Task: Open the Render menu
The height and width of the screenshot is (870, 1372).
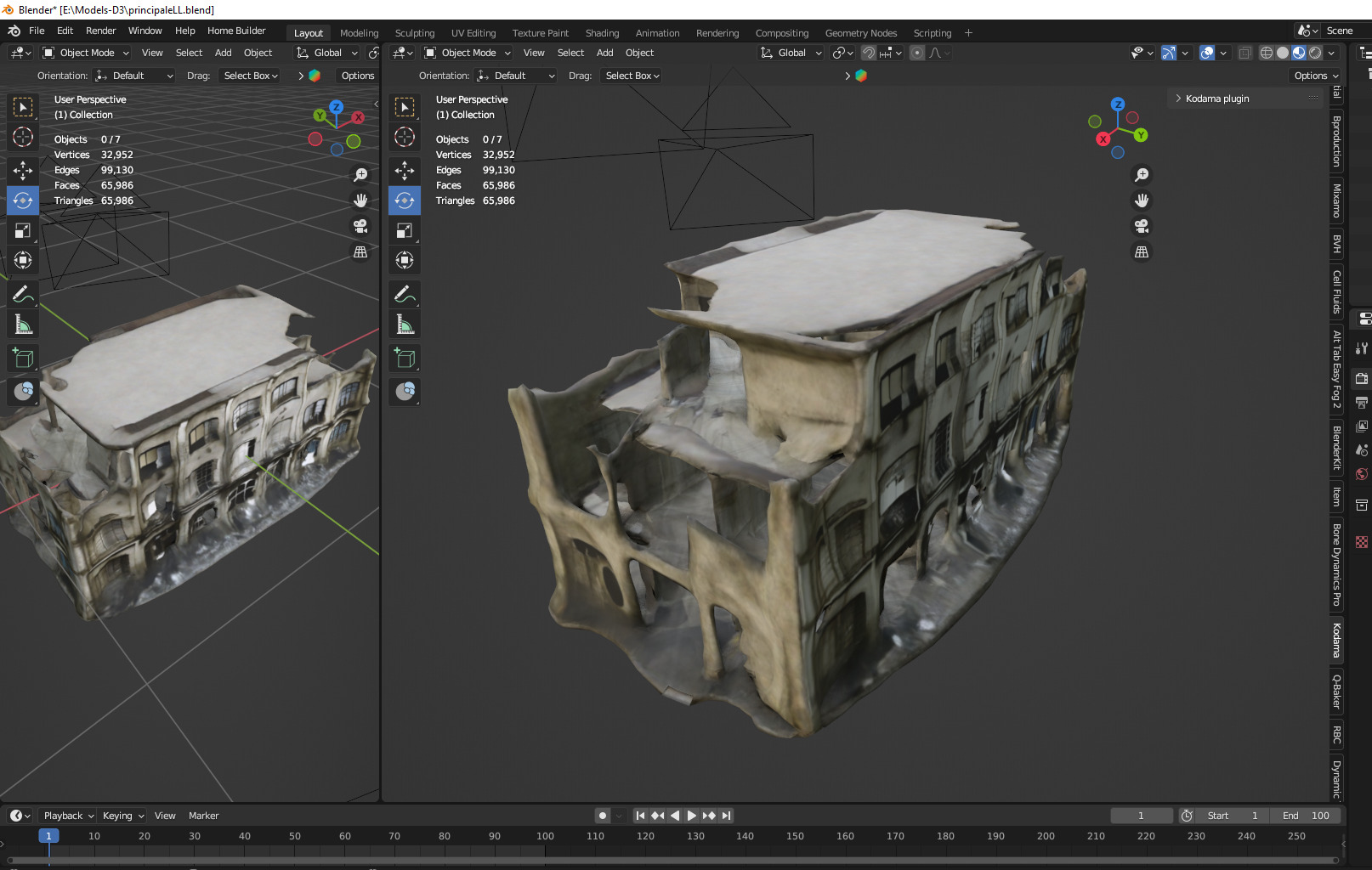Action: (x=100, y=31)
